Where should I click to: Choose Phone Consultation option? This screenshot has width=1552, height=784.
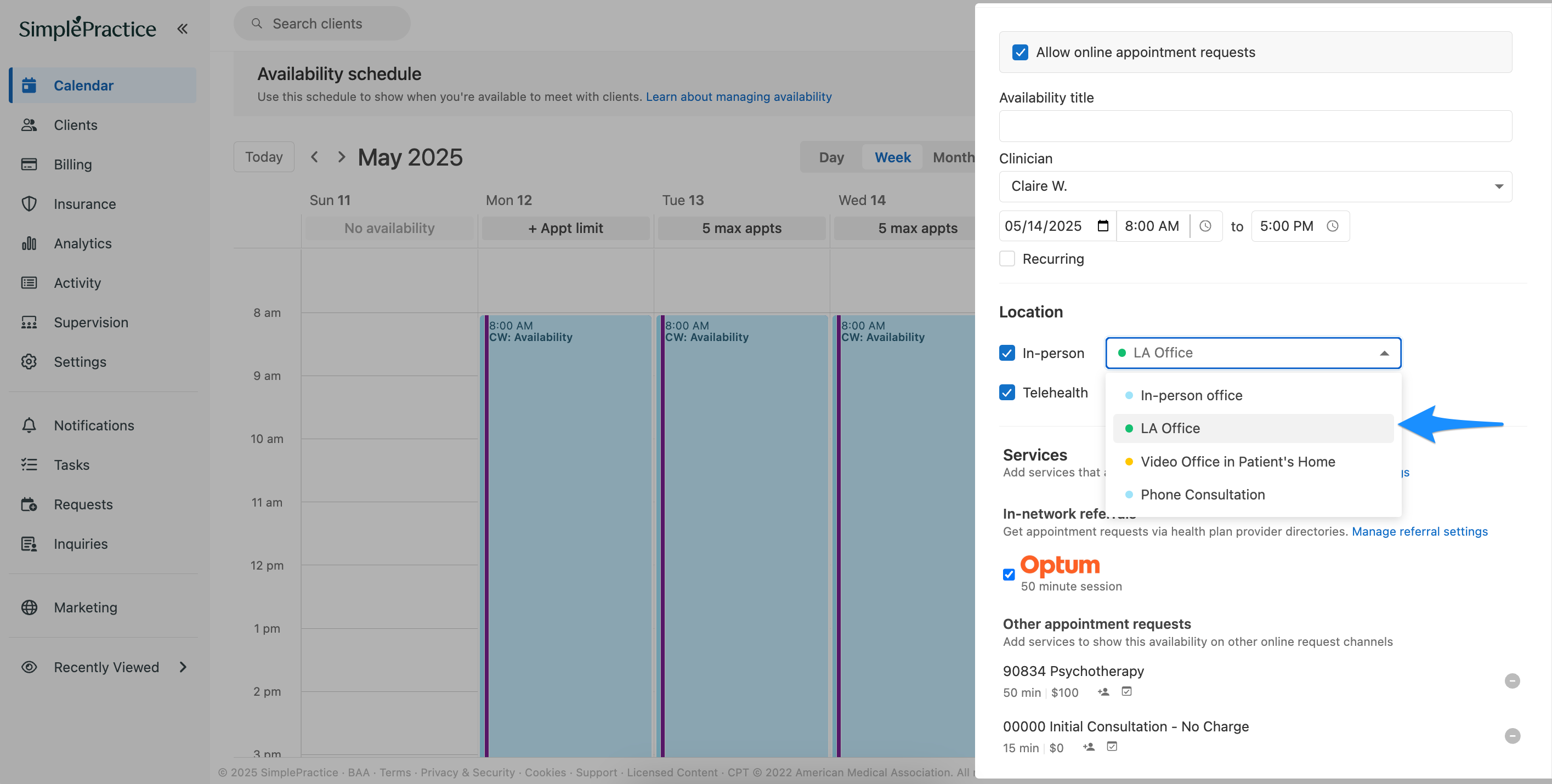tap(1253, 495)
